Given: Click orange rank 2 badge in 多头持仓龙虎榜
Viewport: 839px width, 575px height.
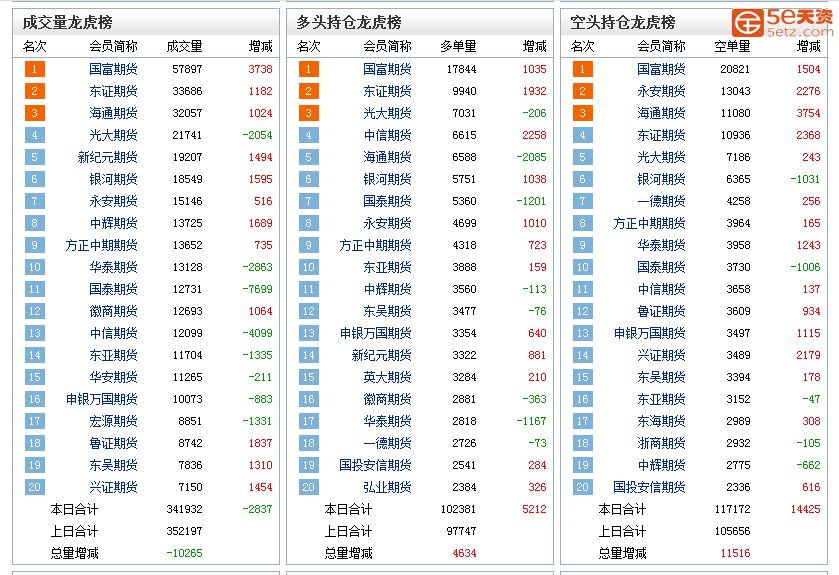Looking at the screenshot, I should coord(309,91).
